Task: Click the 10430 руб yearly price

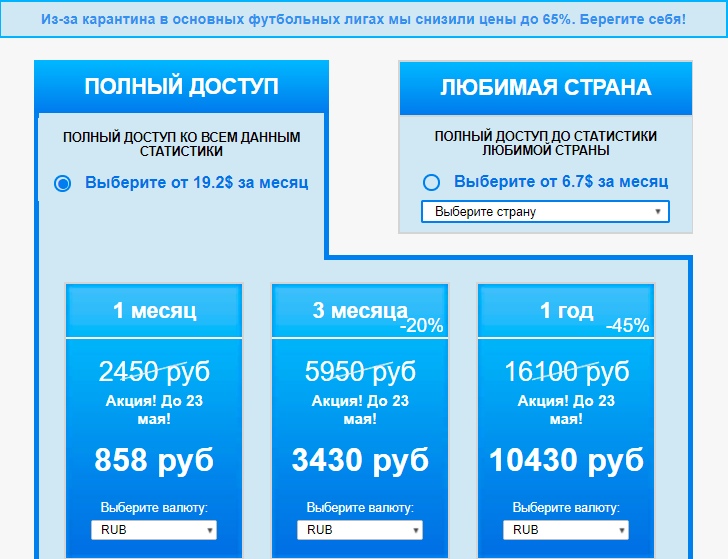Action: [x=566, y=460]
